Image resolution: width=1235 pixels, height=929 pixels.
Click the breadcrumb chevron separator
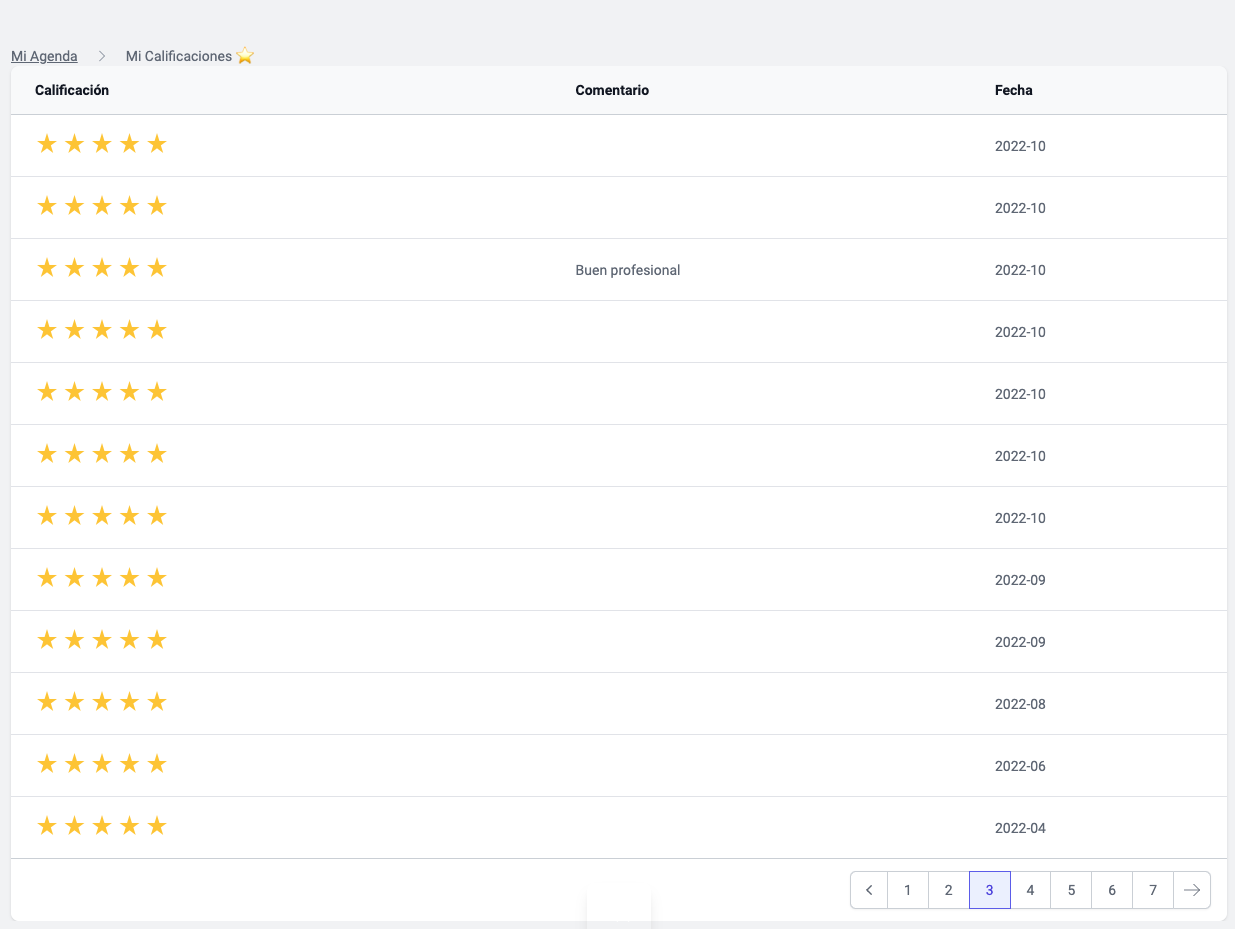(102, 56)
